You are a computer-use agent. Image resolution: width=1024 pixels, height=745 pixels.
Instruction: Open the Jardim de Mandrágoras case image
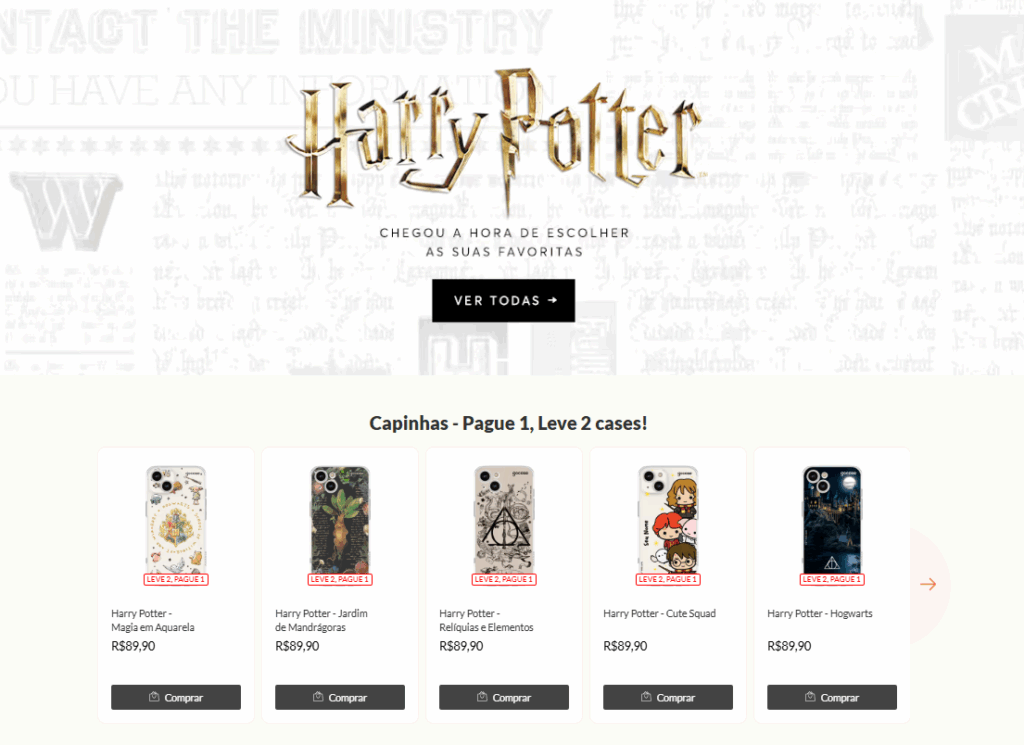340,520
